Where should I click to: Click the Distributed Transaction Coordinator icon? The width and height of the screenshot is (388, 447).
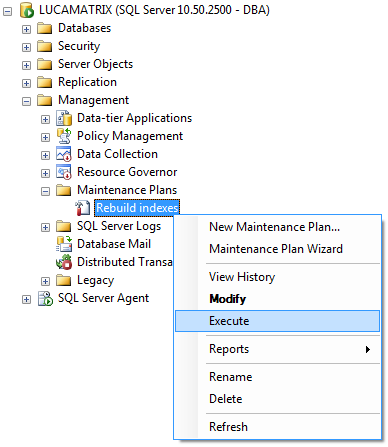64,262
